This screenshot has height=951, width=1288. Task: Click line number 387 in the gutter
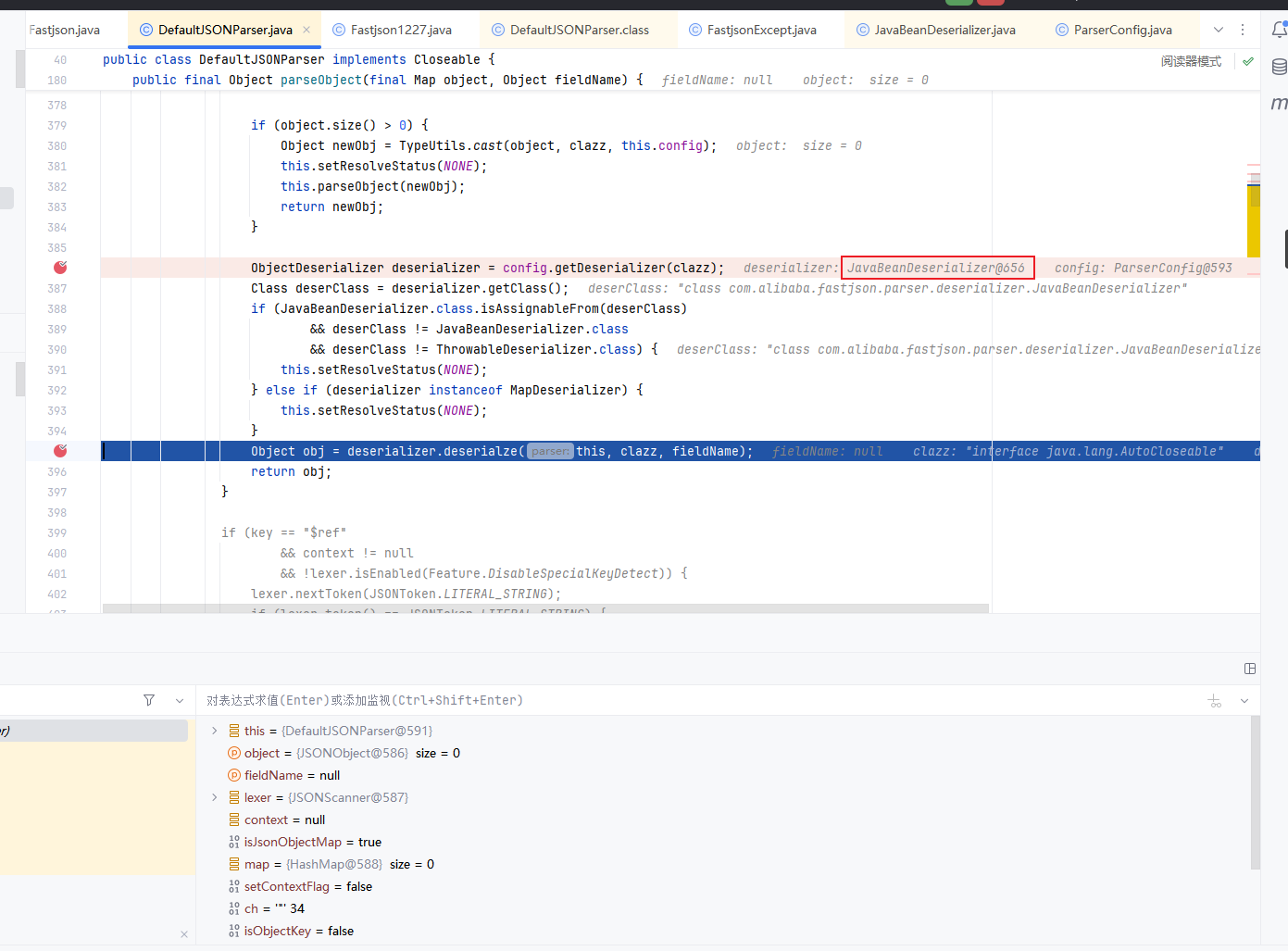point(57,288)
